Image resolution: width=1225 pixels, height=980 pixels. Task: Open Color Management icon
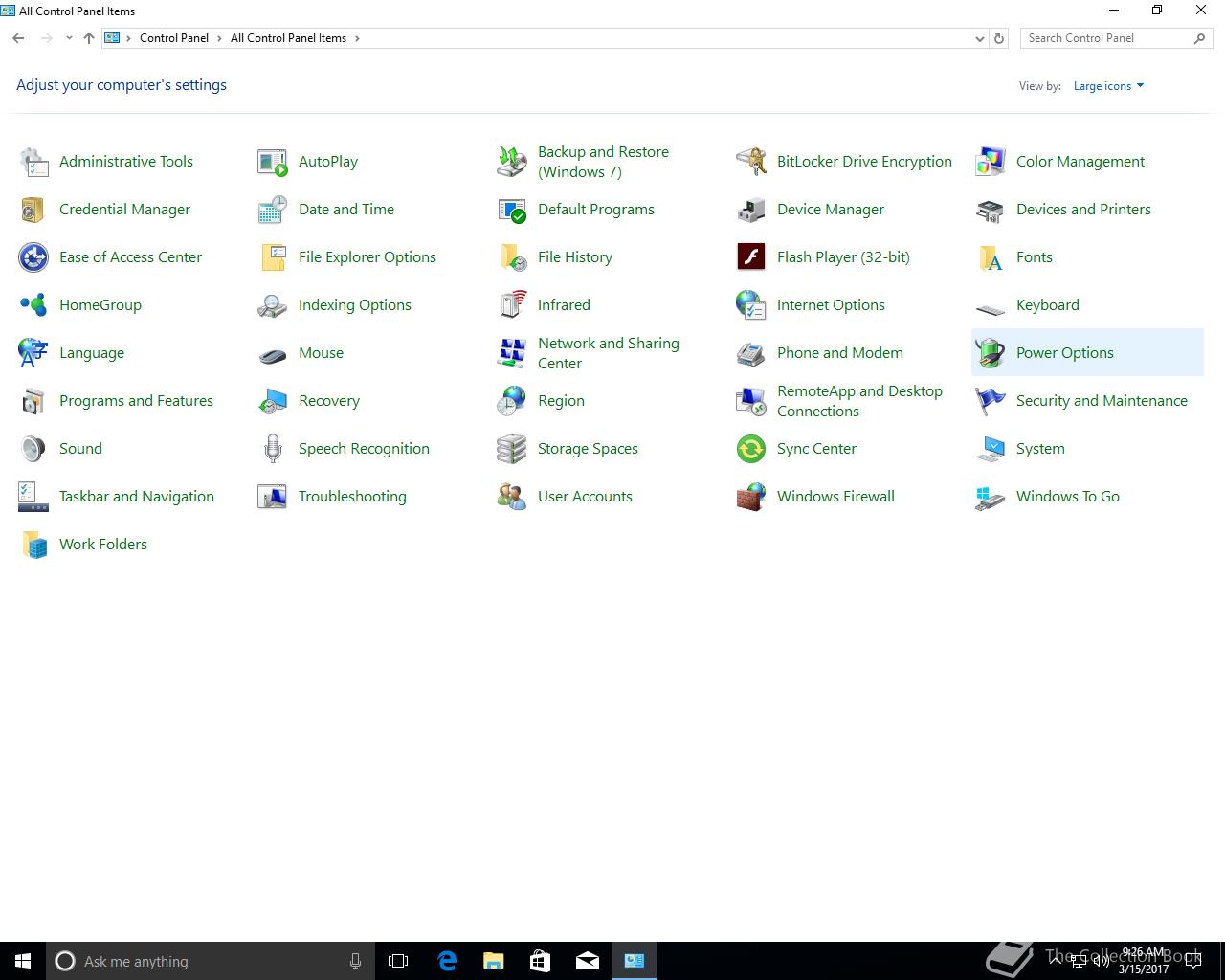991,162
